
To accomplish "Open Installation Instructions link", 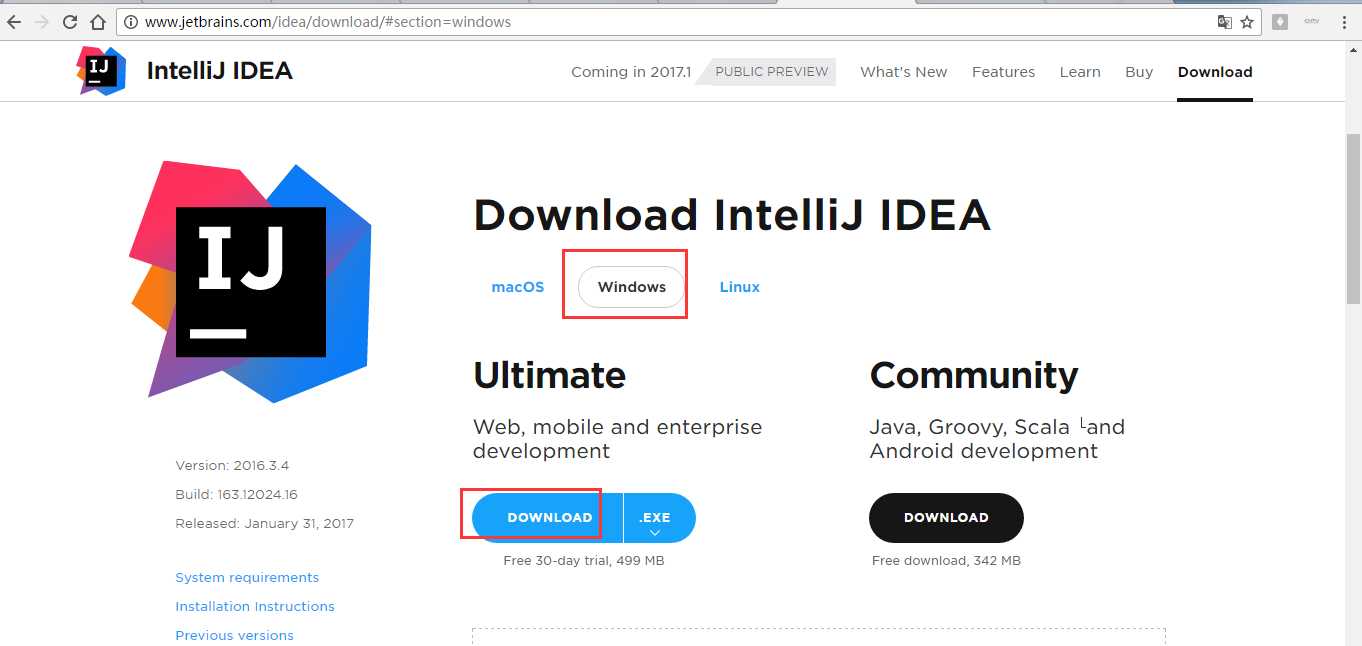I will tap(255, 607).
